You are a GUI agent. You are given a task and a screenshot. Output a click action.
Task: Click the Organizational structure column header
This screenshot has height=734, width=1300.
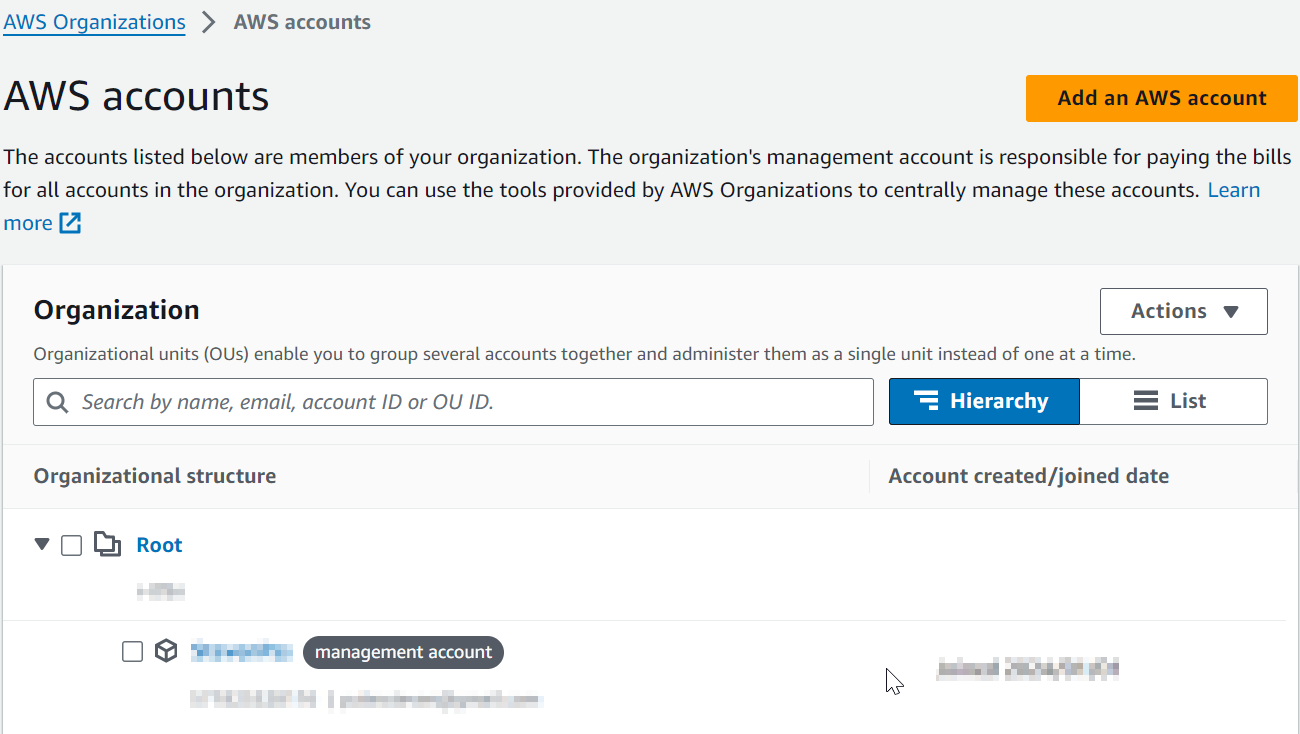pos(155,476)
